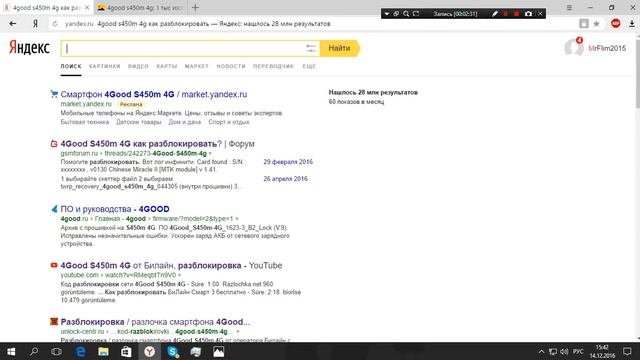Open the browser hamburger menu
The height and width of the screenshot is (360, 640).
569,7
